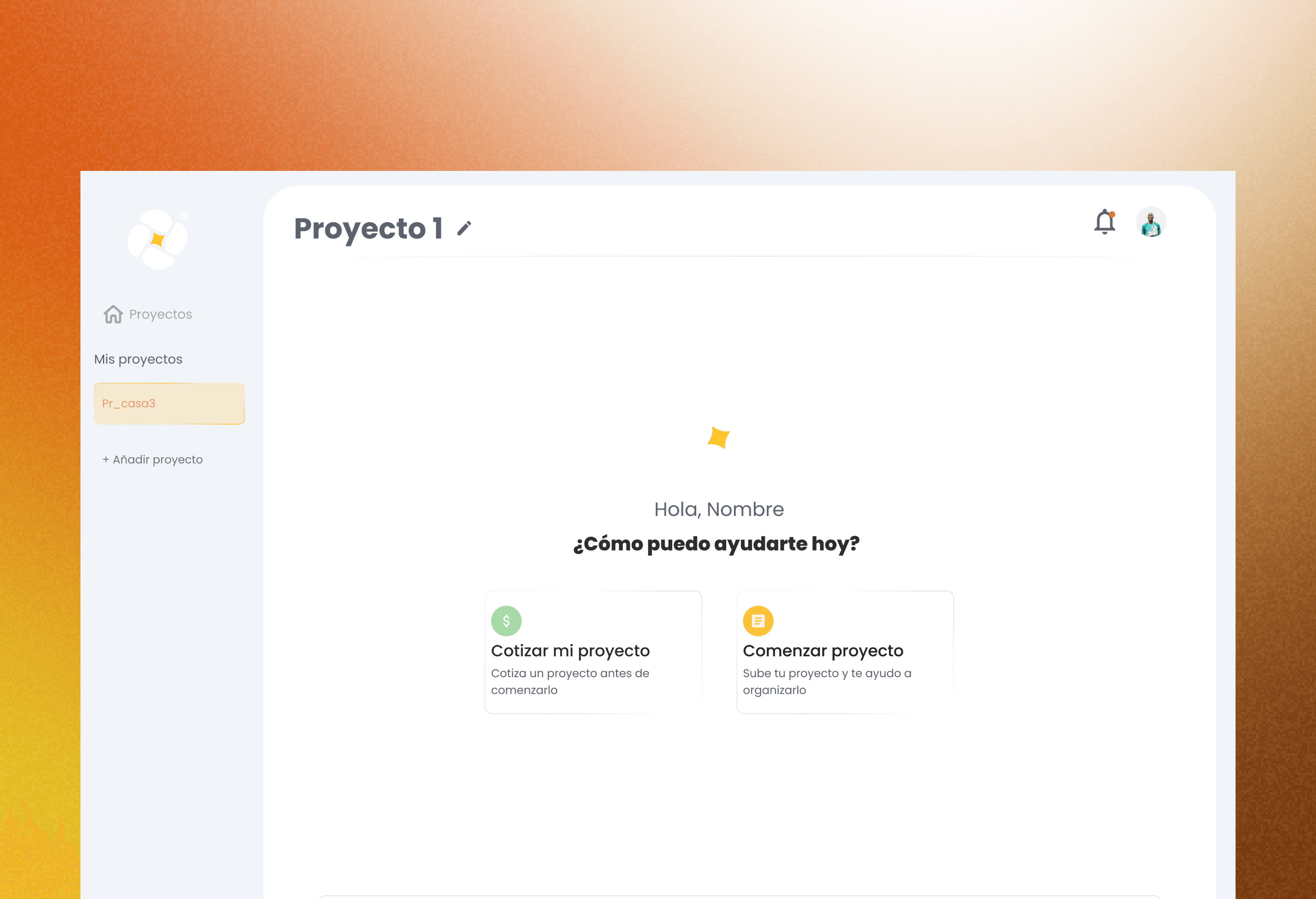The image size is (1316, 899).
Task: Click the 'Sube tu proyecto y te ayudo' description
Action: (827, 681)
